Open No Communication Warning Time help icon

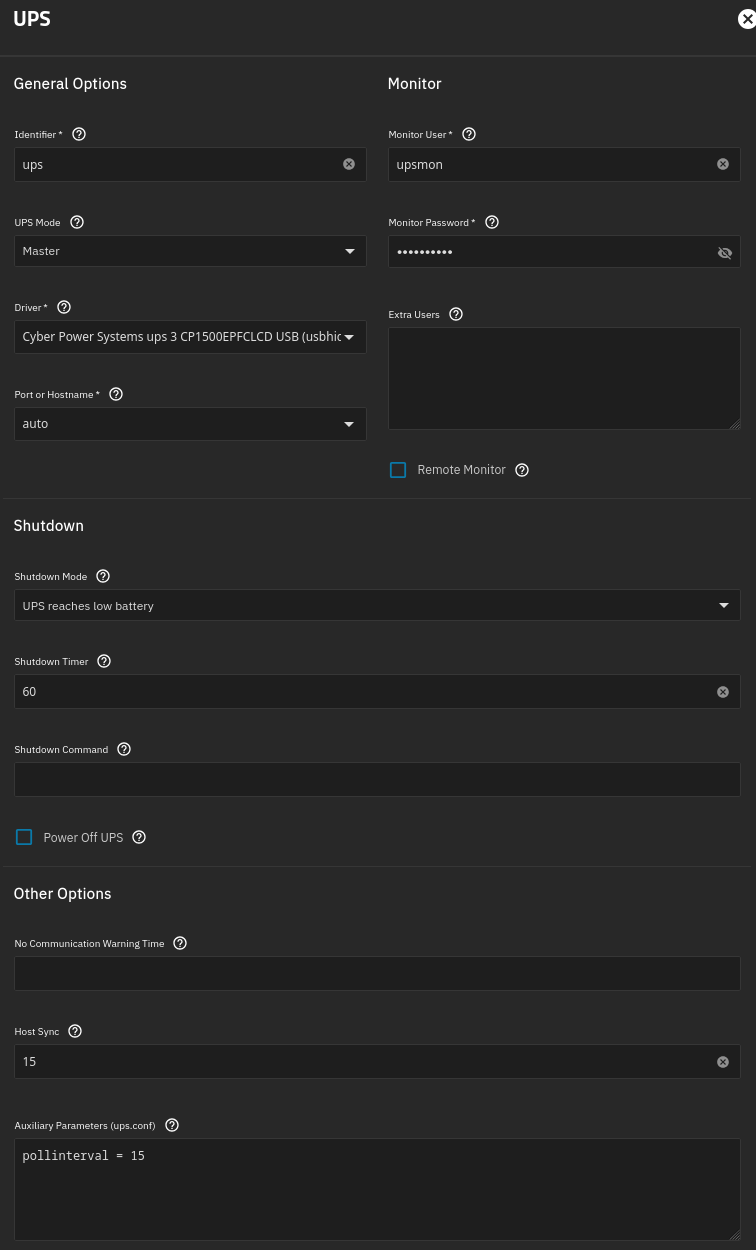point(180,943)
